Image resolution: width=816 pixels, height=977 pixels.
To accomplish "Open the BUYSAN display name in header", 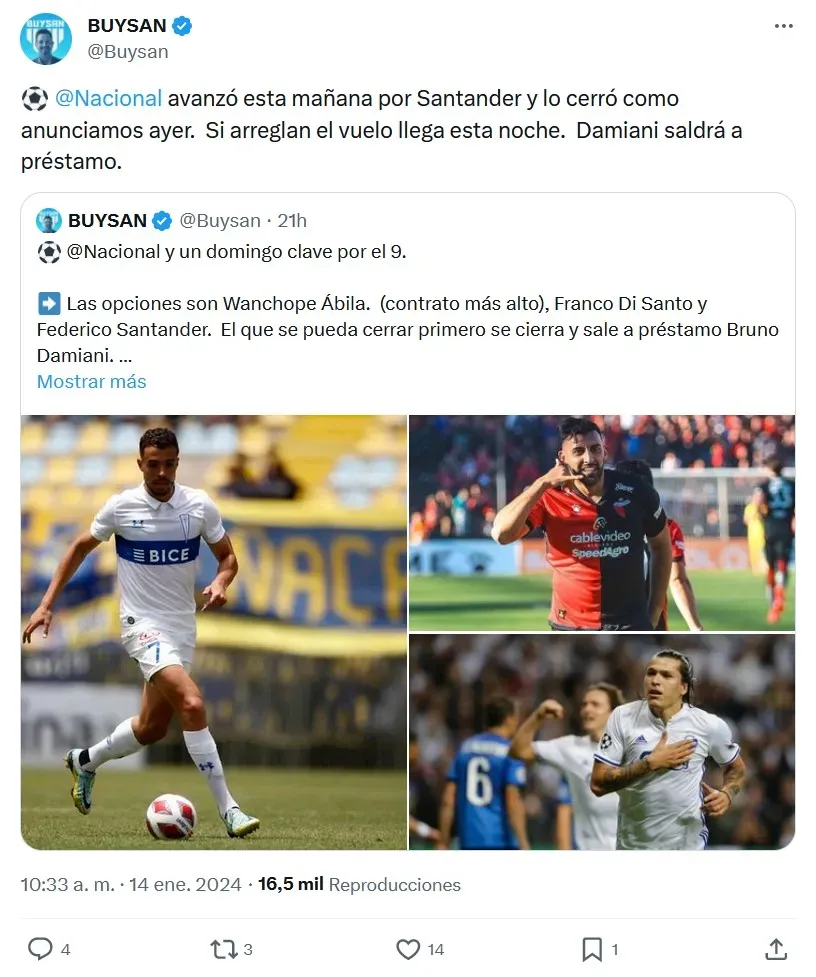I will coord(127,26).
